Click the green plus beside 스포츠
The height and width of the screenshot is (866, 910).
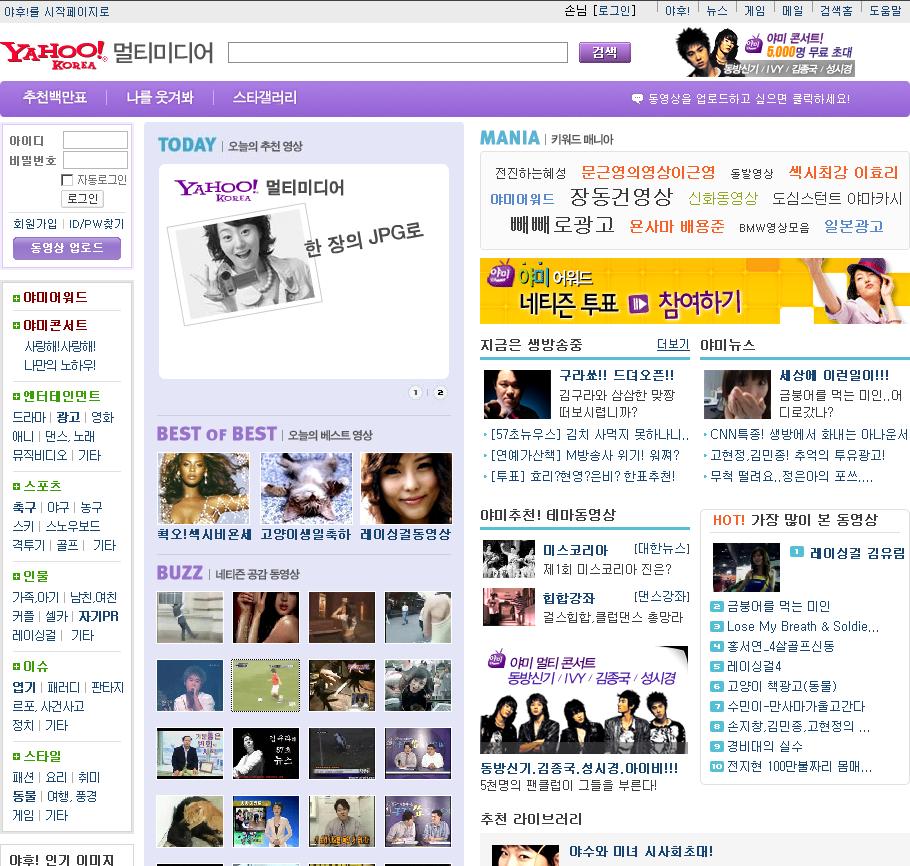pos(16,486)
